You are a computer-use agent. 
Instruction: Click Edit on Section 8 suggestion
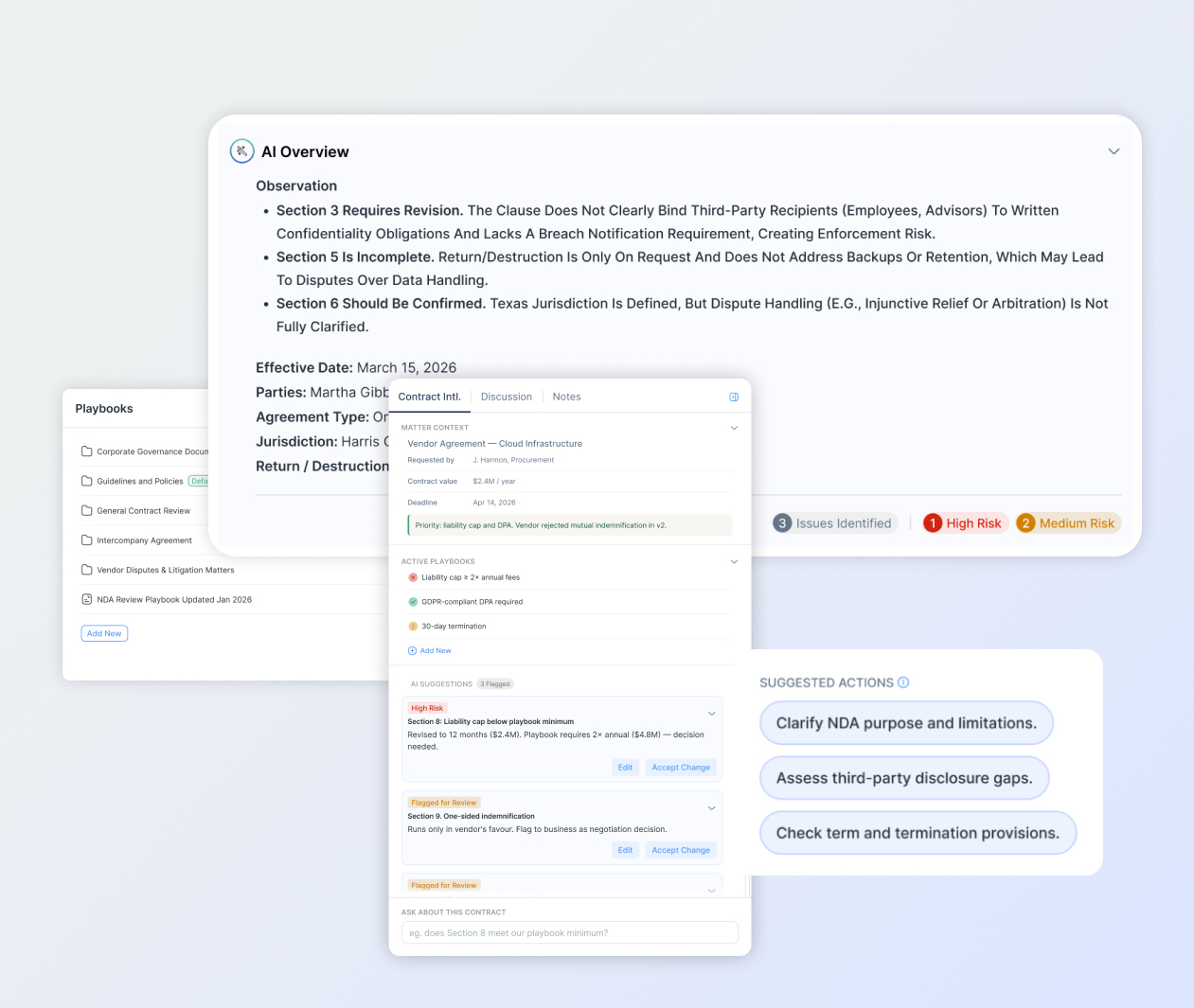[625, 768]
